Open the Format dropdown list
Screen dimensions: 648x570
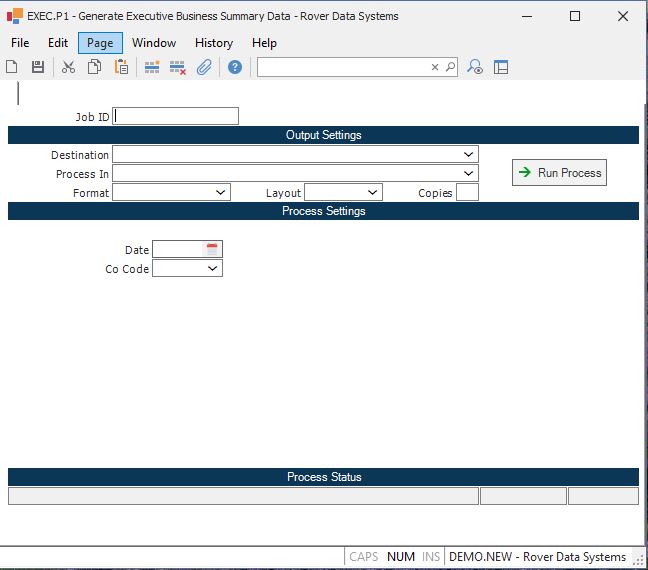[x=221, y=192]
